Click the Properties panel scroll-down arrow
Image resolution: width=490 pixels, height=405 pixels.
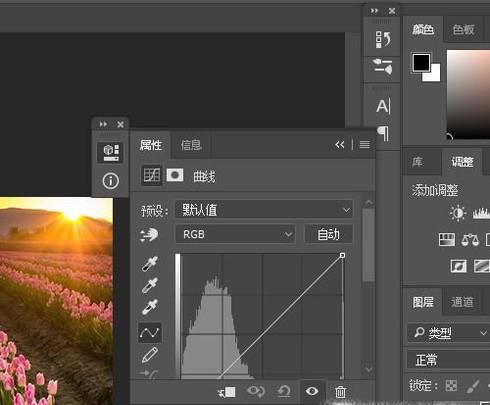point(368,369)
